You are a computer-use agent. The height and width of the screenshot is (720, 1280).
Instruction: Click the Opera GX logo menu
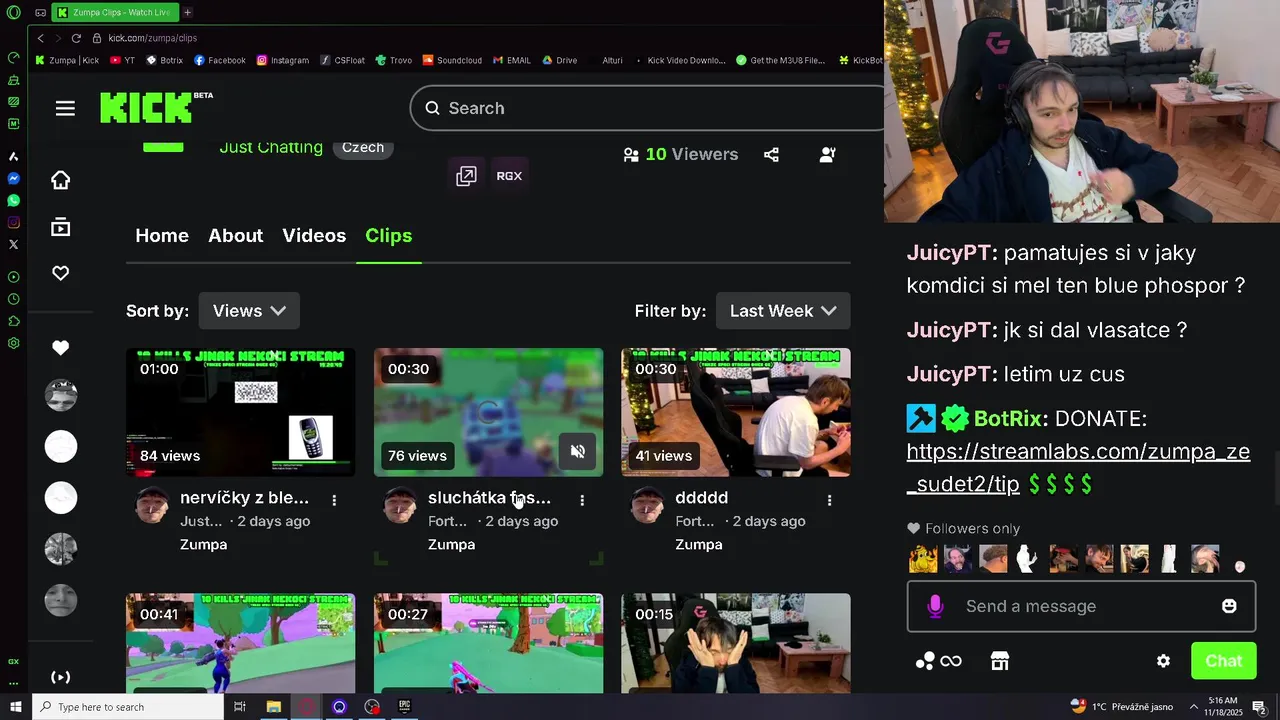13,13
